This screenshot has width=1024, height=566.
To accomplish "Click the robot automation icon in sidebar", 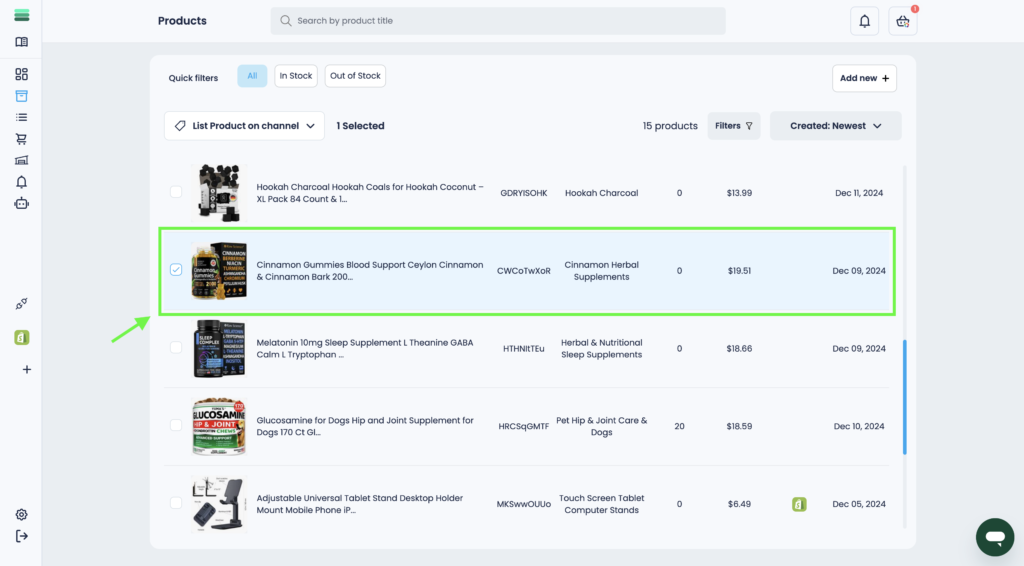I will (x=21, y=203).
